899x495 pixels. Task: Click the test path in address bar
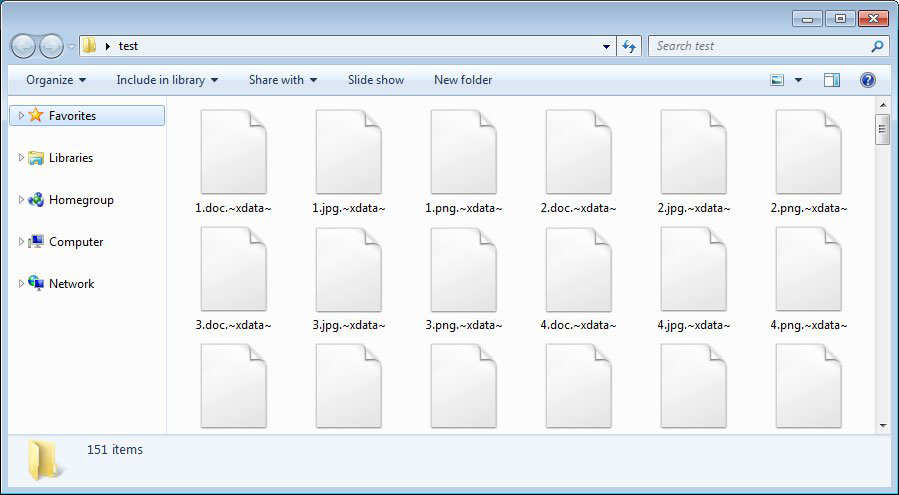pyautogui.click(x=128, y=46)
